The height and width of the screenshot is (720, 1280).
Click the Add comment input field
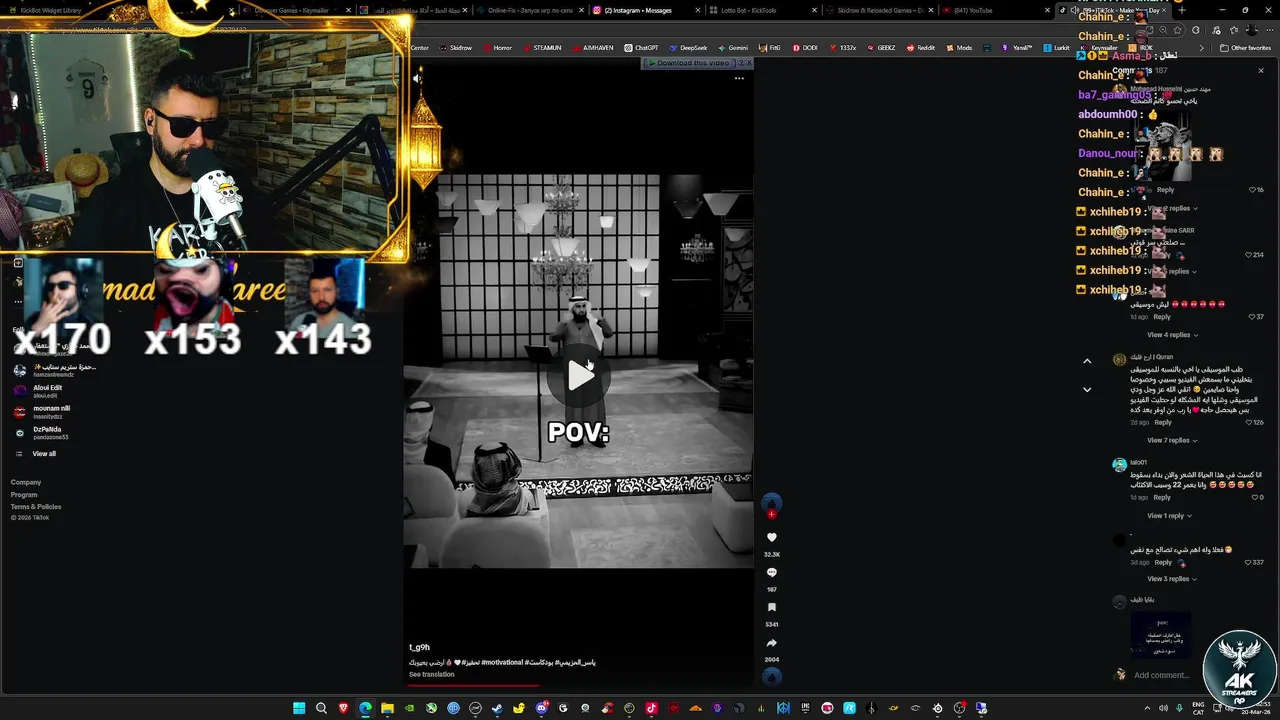click(1162, 675)
